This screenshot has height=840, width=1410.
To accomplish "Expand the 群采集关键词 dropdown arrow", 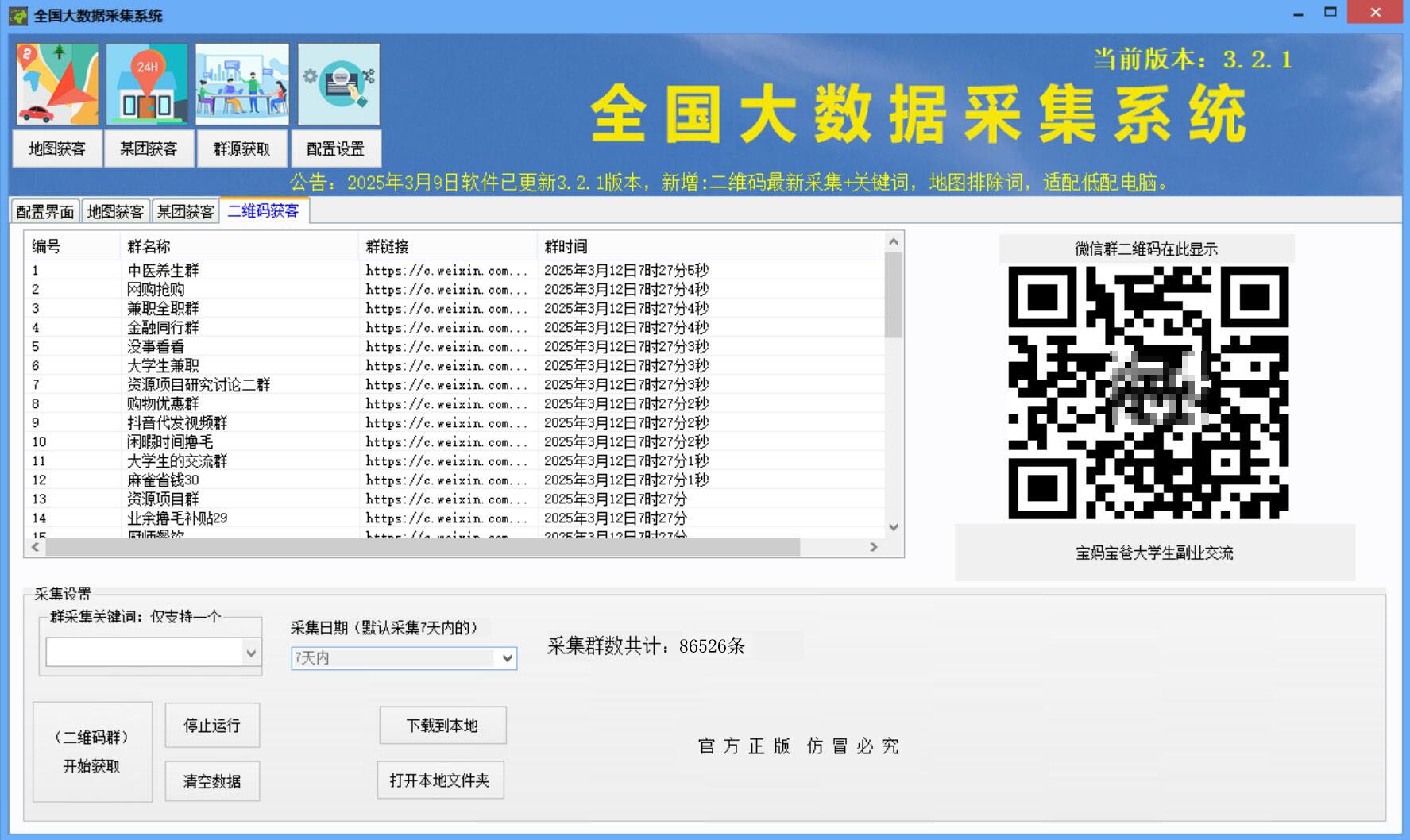I will point(251,653).
